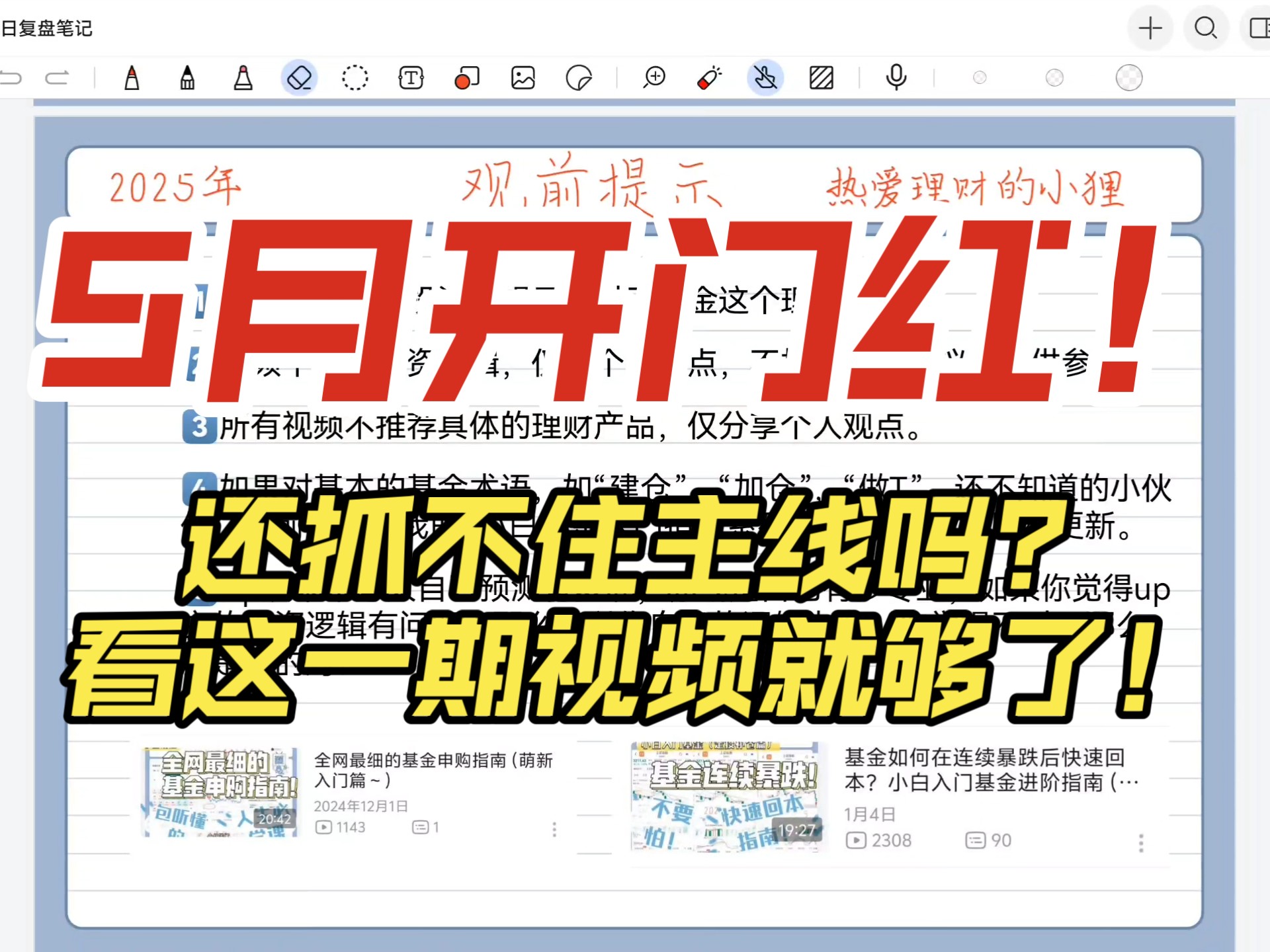Click the redo arrow
Viewport: 1270px width, 952px height.
[57, 78]
